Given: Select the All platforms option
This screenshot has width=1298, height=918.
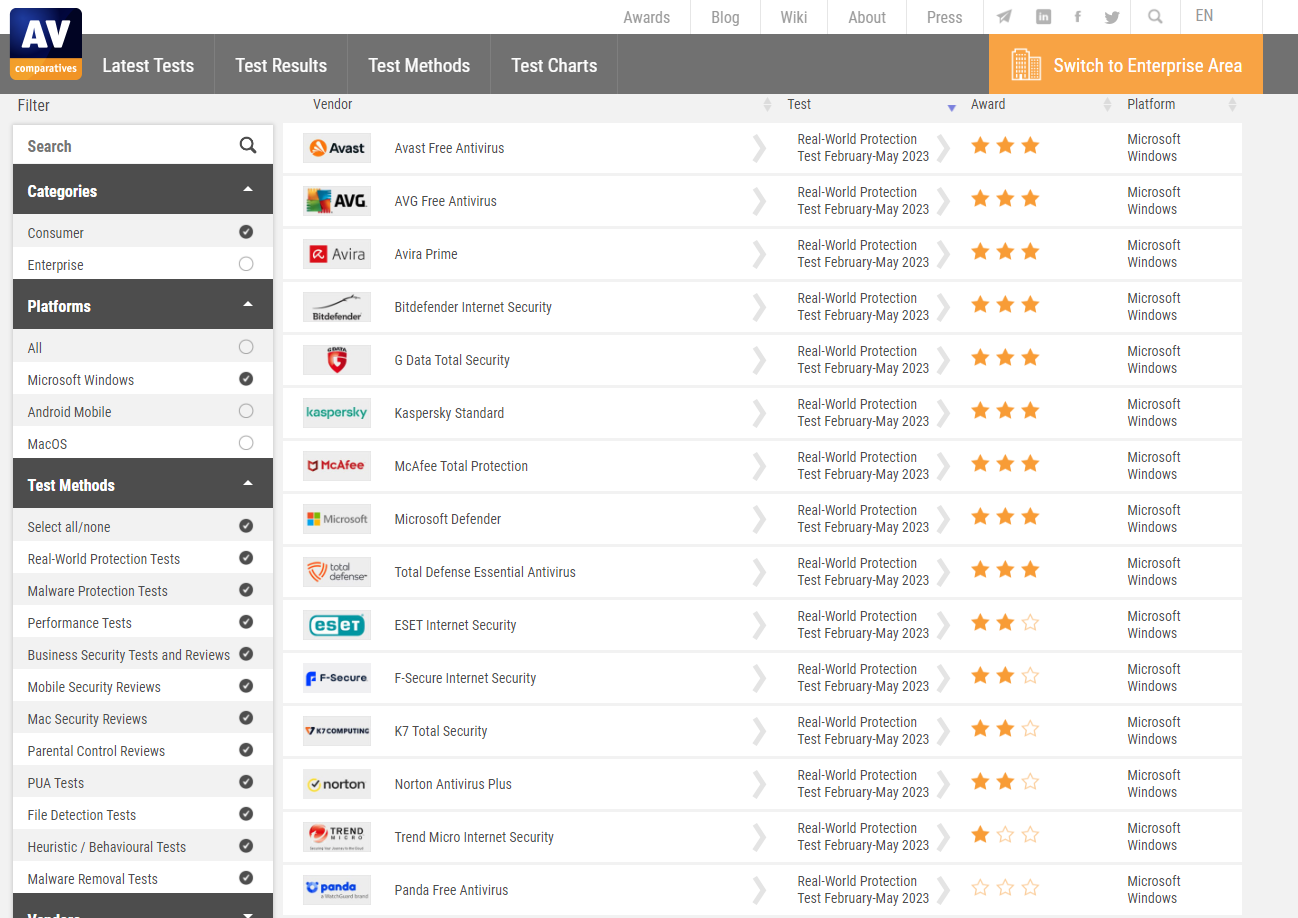Looking at the screenshot, I should [x=246, y=347].
